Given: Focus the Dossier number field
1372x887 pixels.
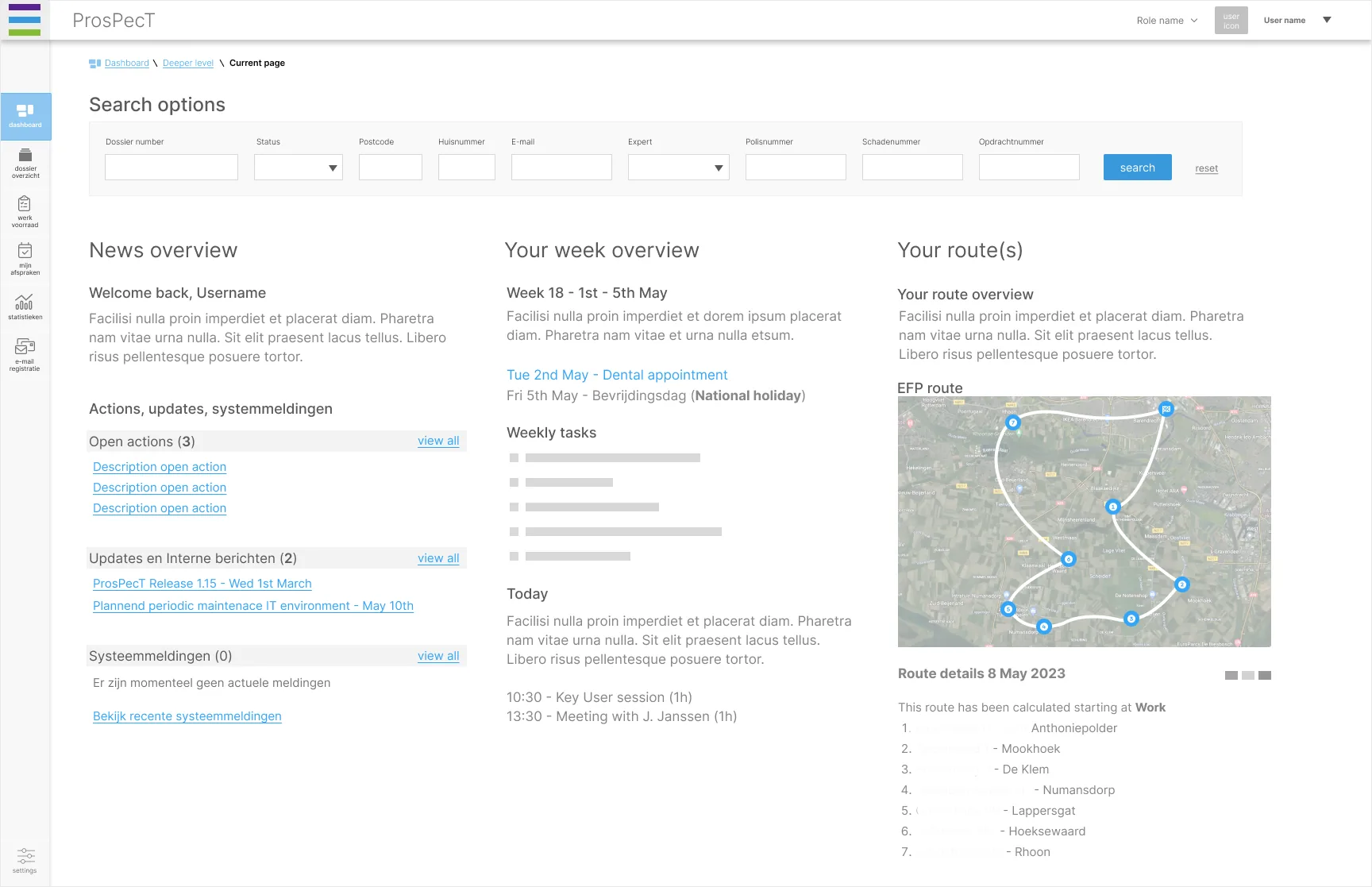Looking at the screenshot, I should (x=171, y=168).
